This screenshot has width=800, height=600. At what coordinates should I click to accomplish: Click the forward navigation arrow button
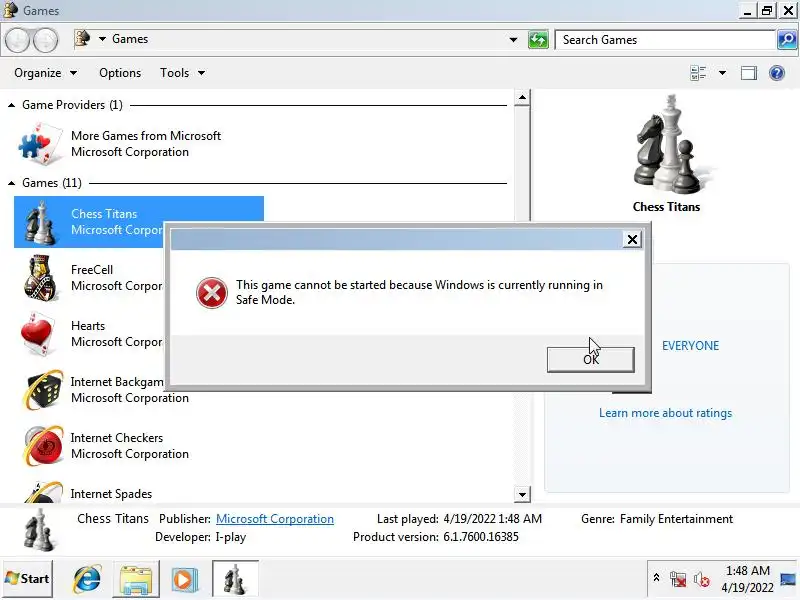click(x=45, y=40)
